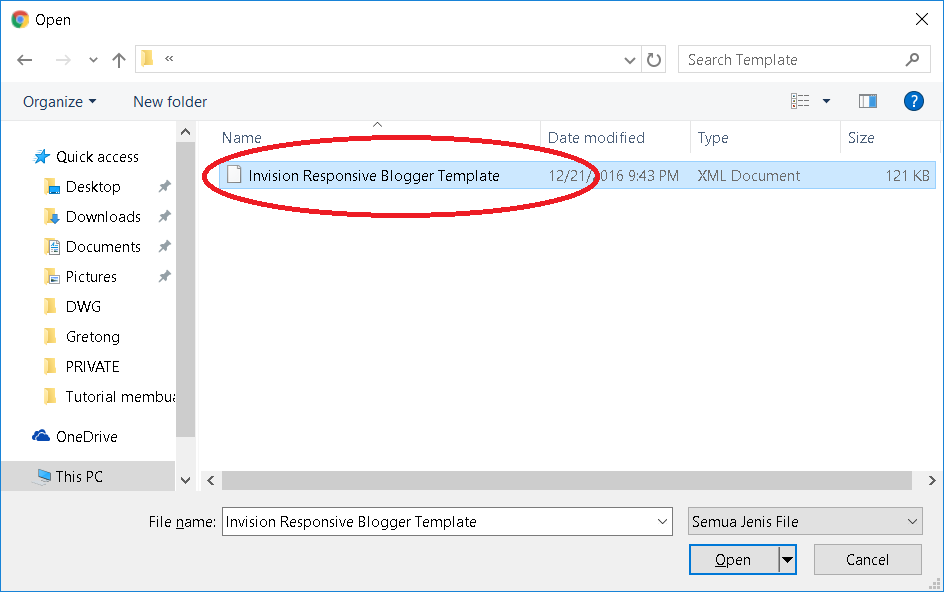Sort by Name column
The image size is (944, 598).
241,138
